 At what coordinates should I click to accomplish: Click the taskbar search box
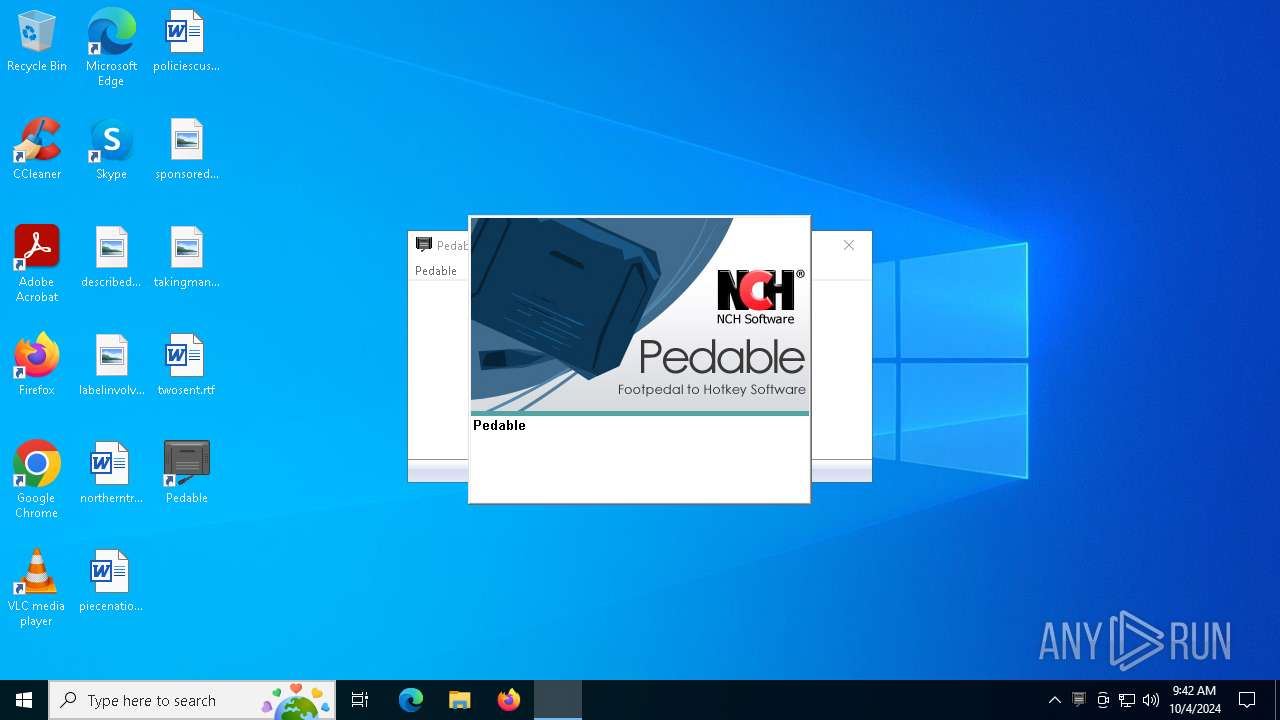click(193, 700)
